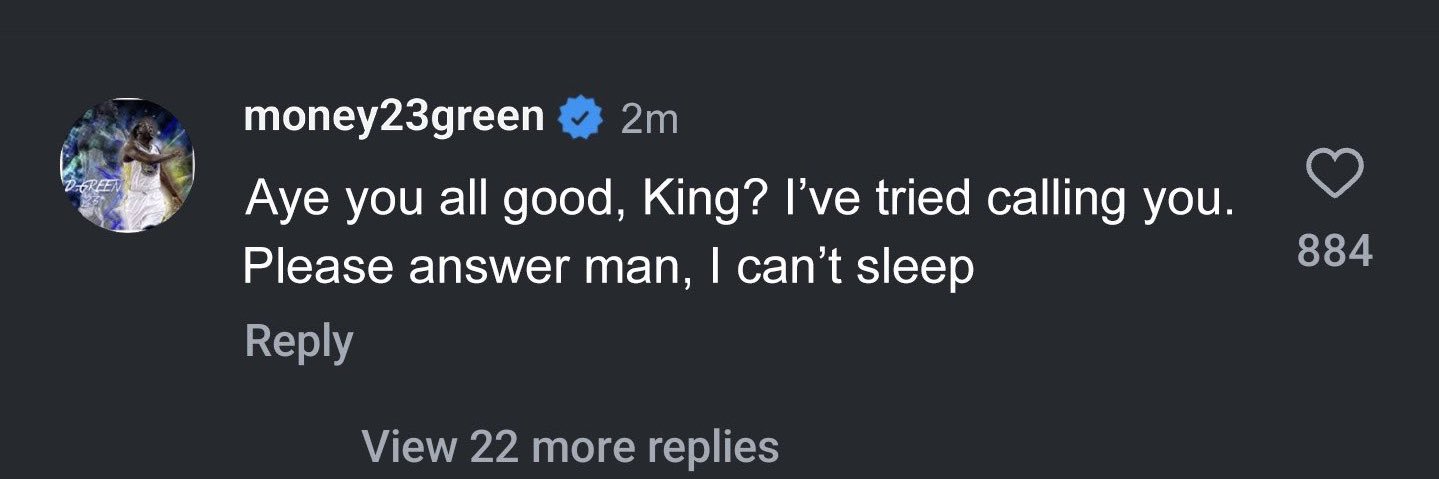Reply to money23green's comment
Image resolution: width=1439 pixels, height=479 pixels.
click(298, 341)
